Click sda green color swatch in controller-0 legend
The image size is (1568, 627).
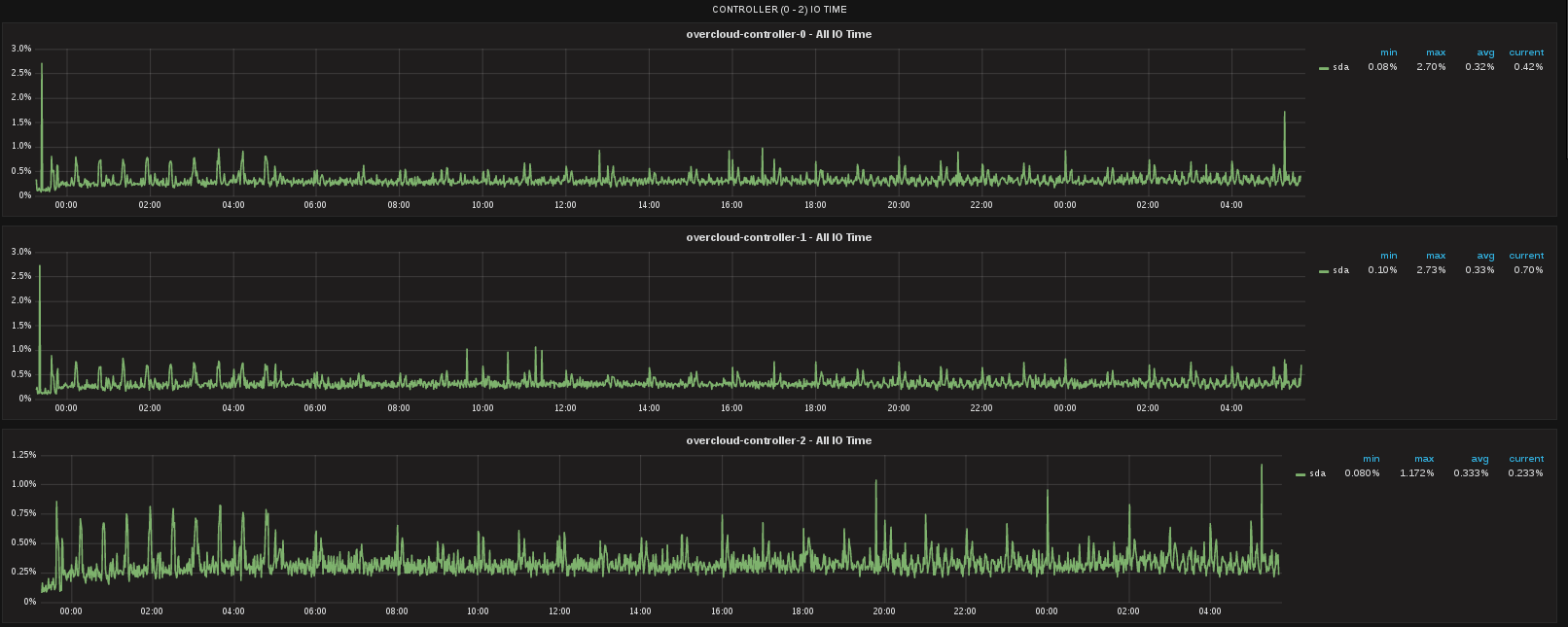pyautogui.click(x=1324, y=68)
